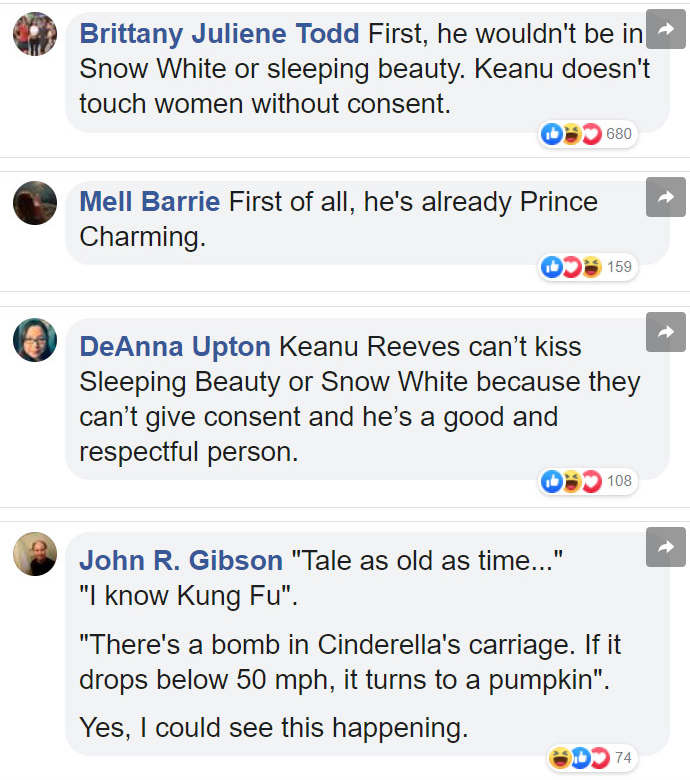Visit DeAnna Upton's profile name link
690x780 pixels.
(175, 347)
